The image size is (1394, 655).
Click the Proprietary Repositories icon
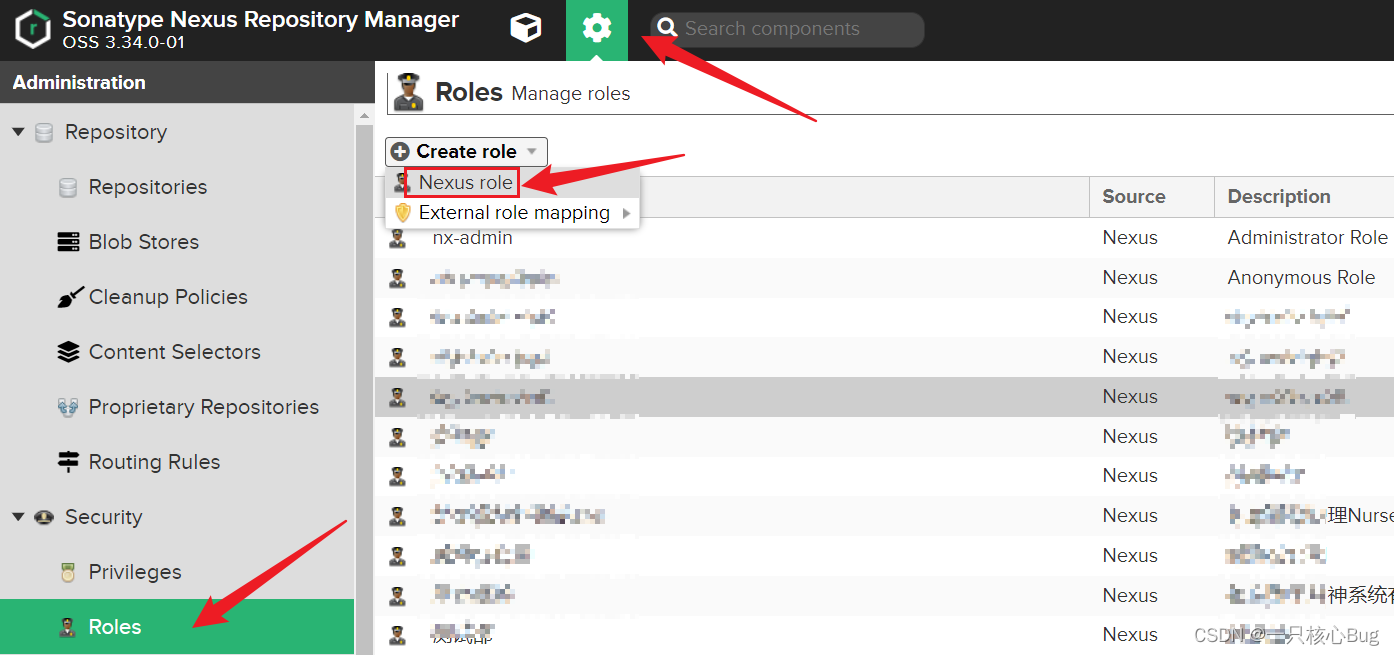click(x=68, y=407)
